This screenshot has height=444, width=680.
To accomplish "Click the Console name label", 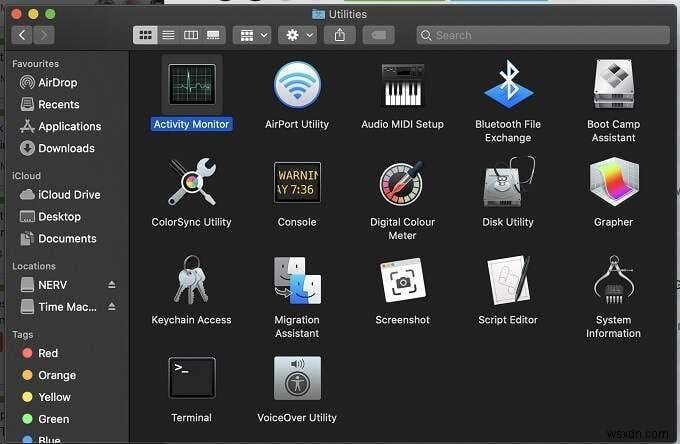I will [297, 222].
